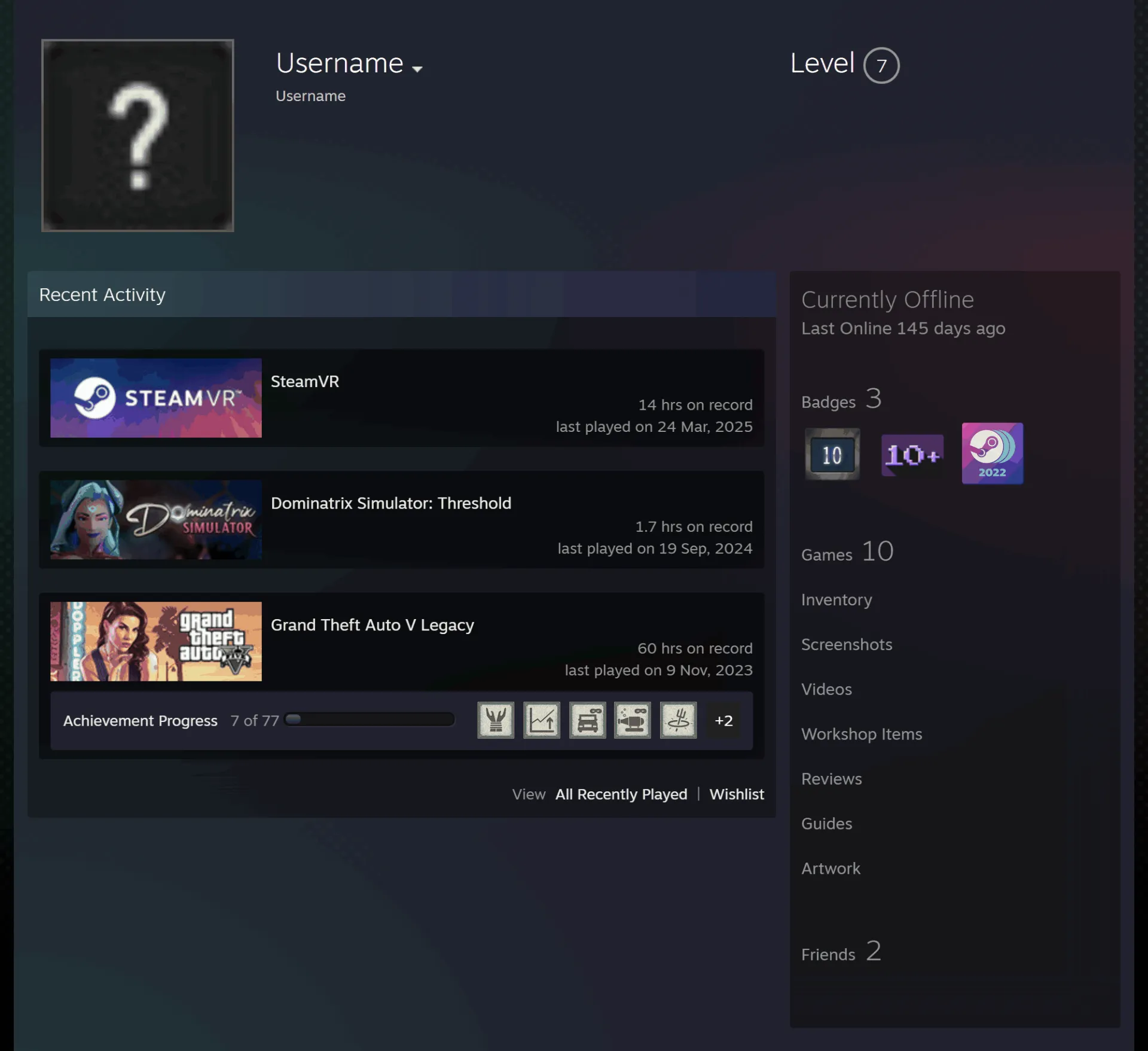View the fifth GTA V achievement icon
Screen dimensions: 1148x1051
678,720
